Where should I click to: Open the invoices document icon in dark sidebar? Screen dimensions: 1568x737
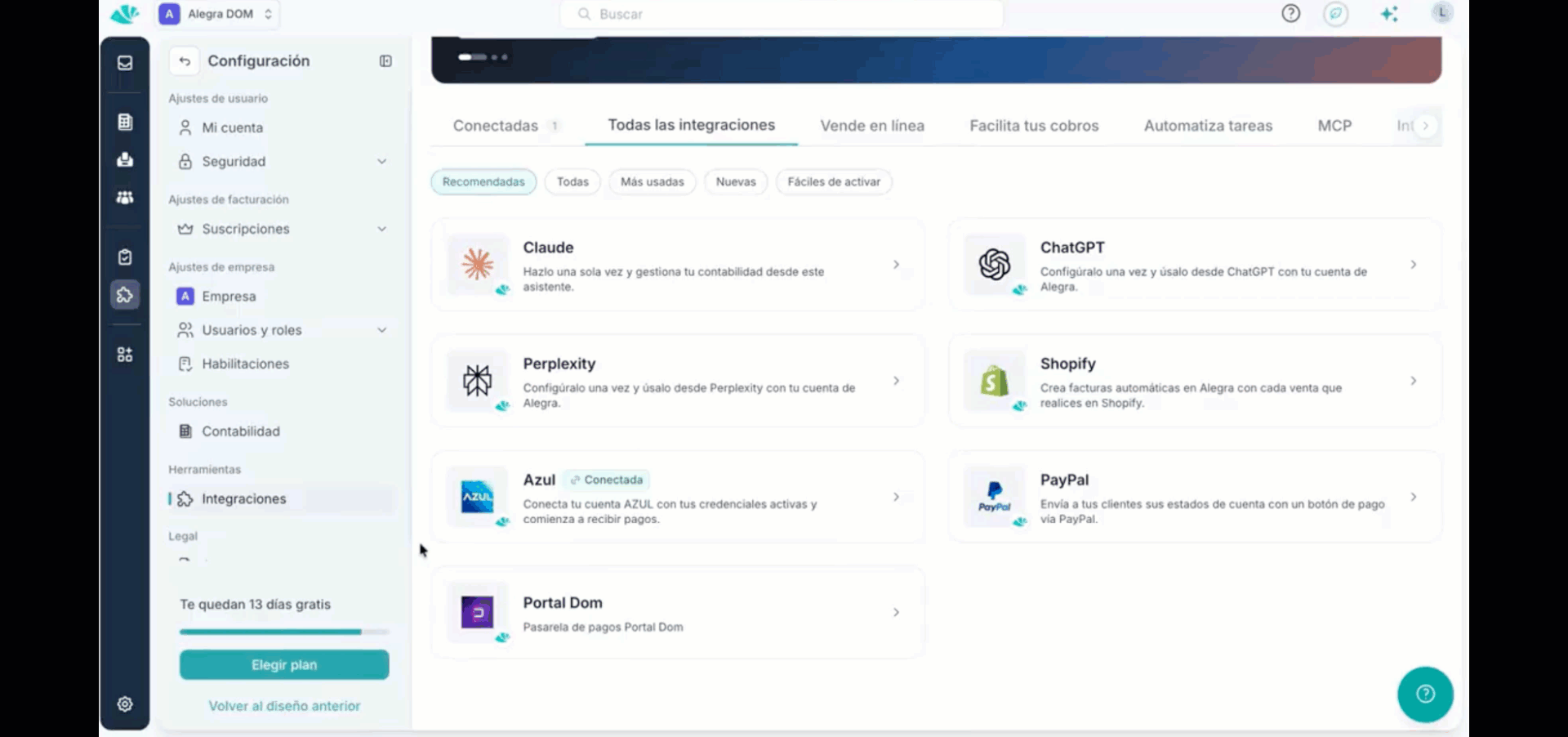tap(125, 122)
